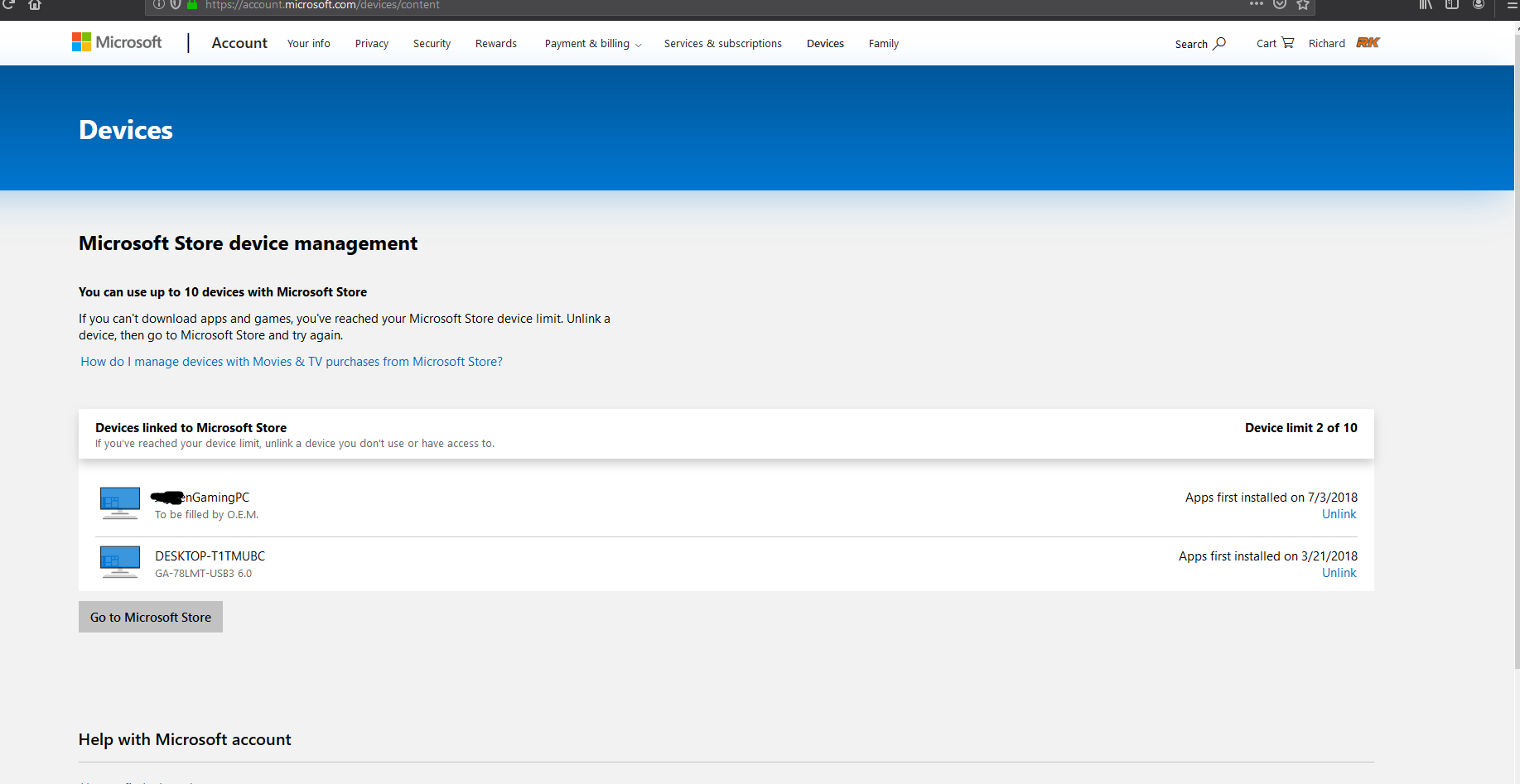This screenshot has width=1520, height=784.
Task: Open the page actions ellipsis menu
Action: 1257,4
